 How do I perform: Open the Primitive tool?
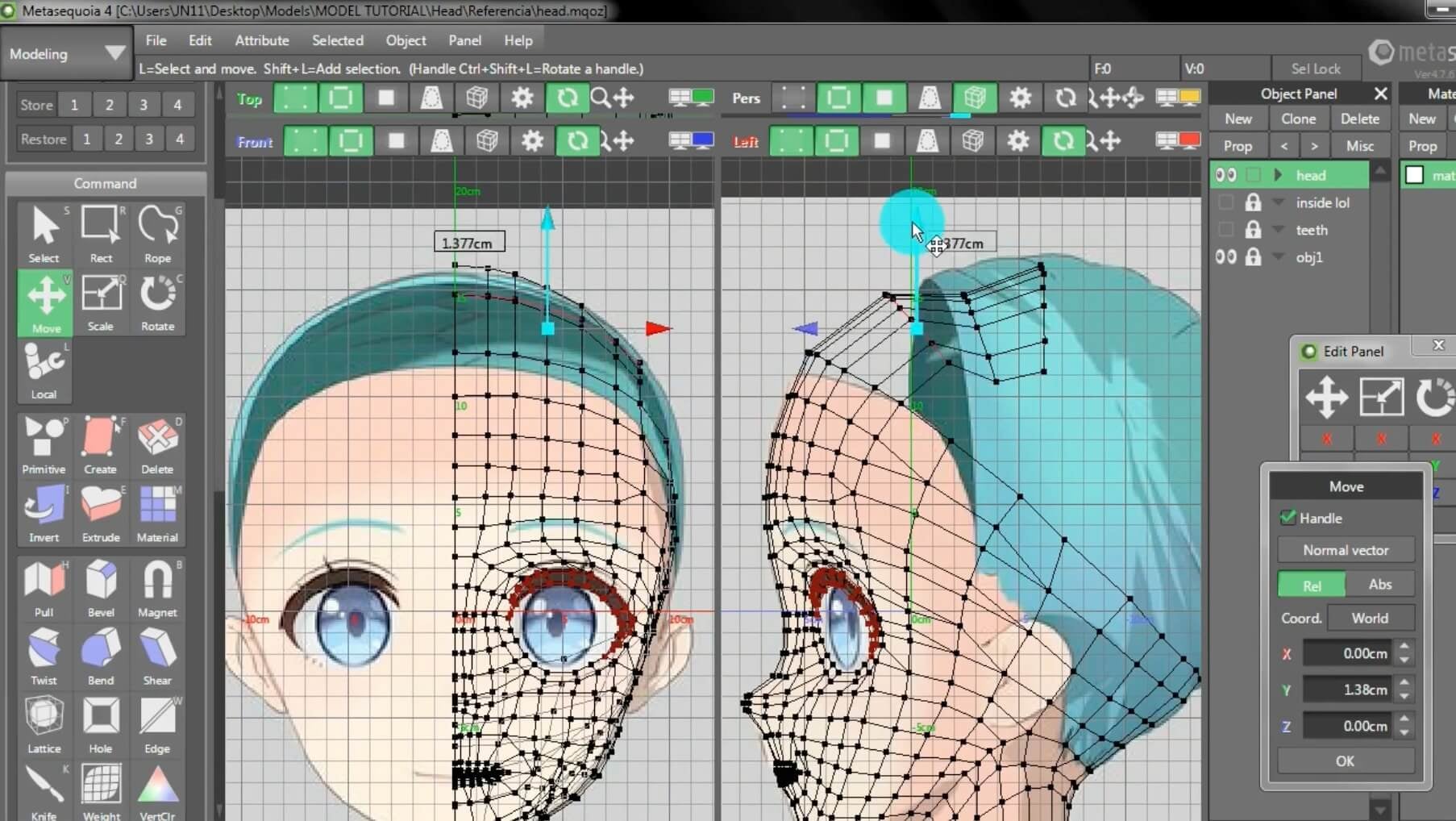point(44,445)
